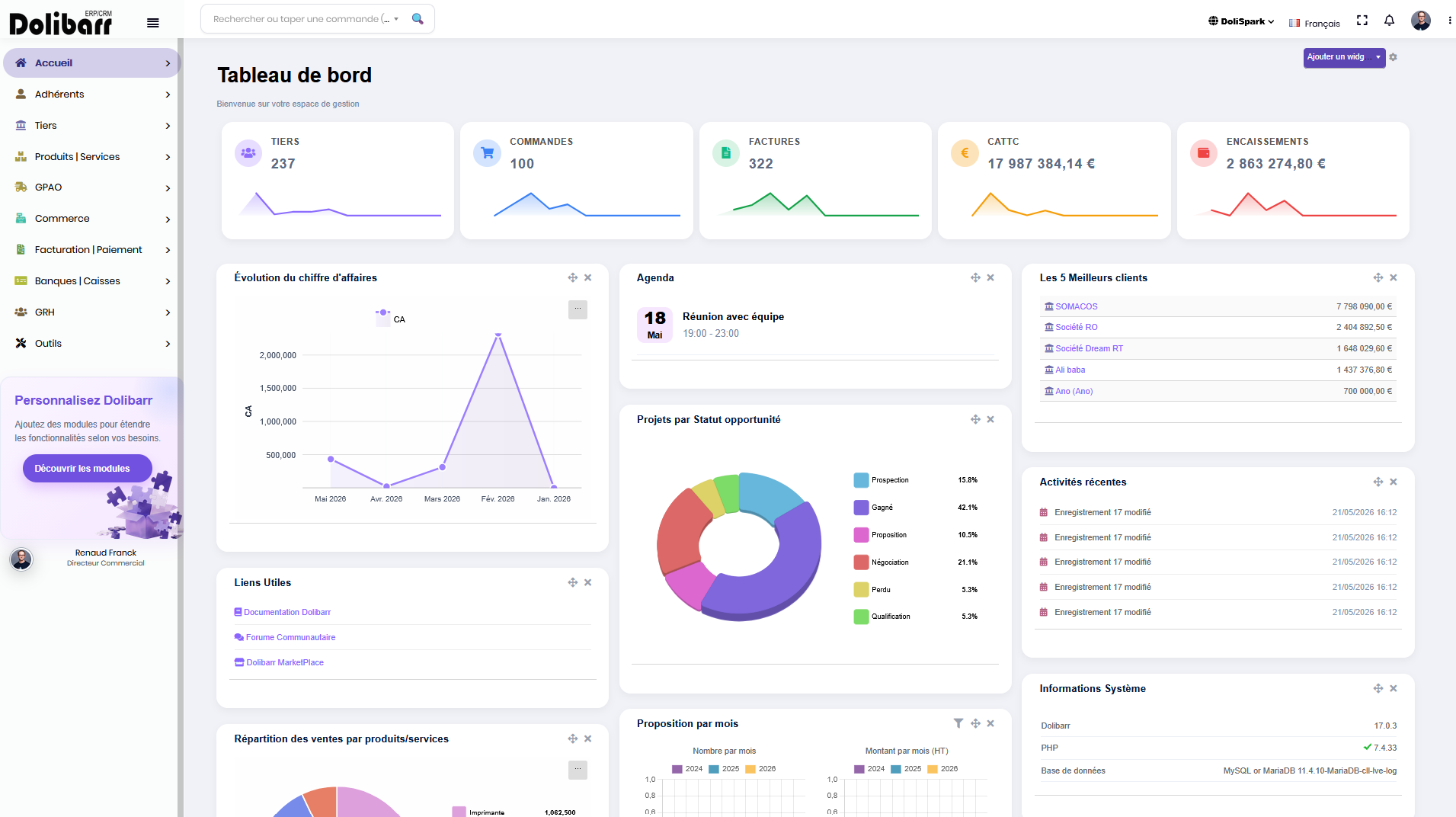1456x817 pixels.
Task: Click the Factures document icon
Action: click(x=726, y=152)
